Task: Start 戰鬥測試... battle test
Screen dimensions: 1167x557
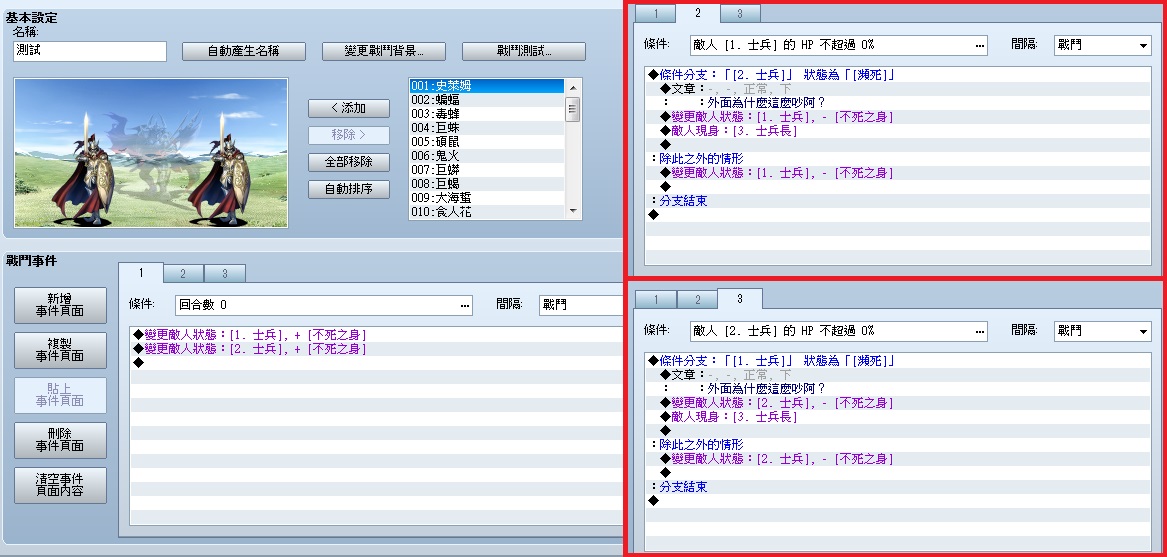Action: click(x=524, y=51)
